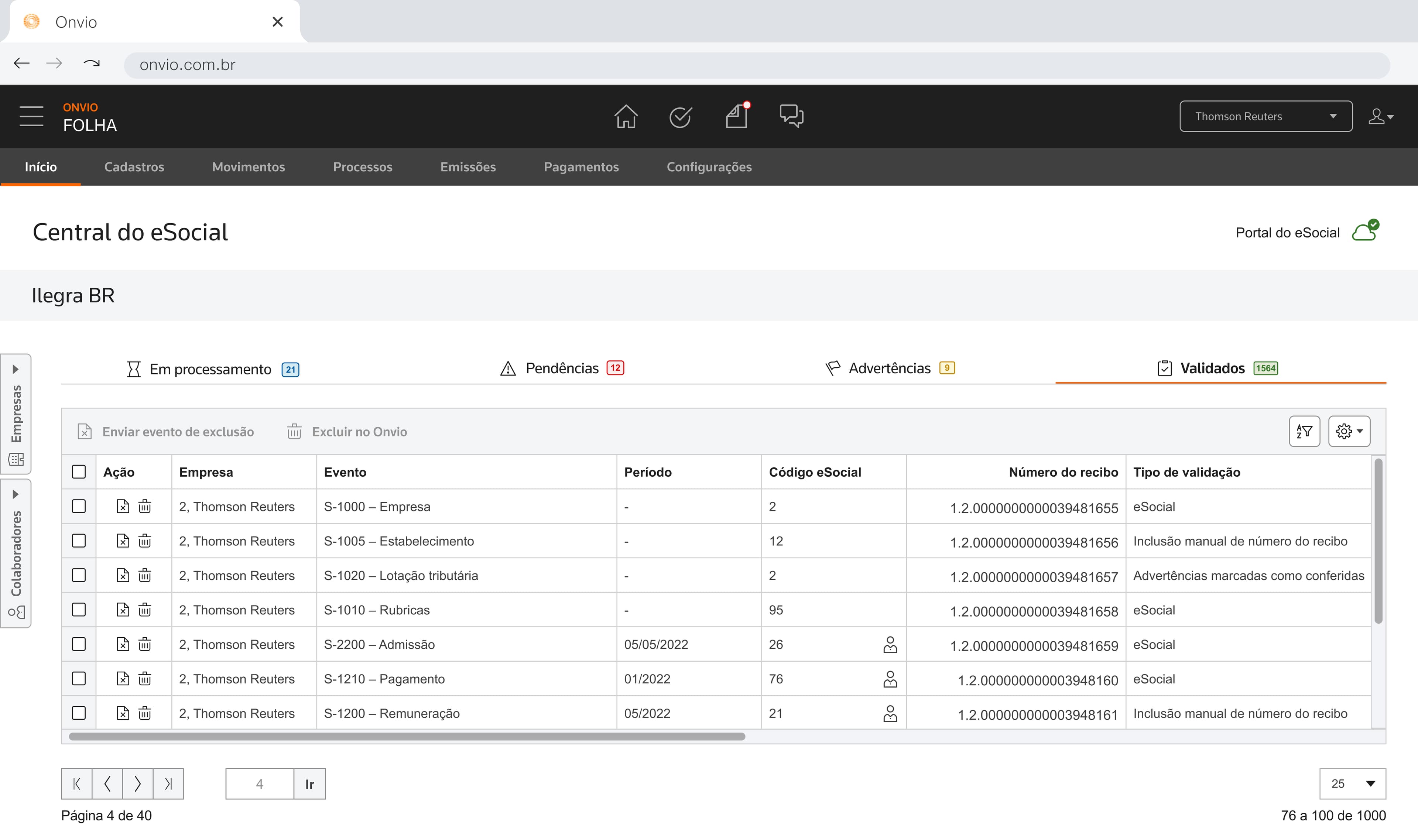Click the horizontal table scrollbar
Viewport: 1418px width, 840px height.
407,736
